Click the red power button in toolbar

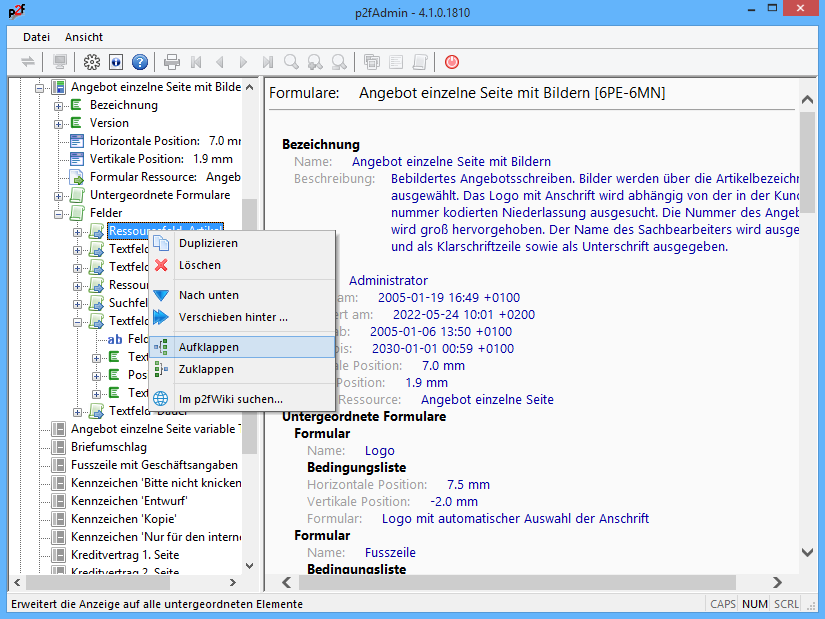[x=452, y=61]
